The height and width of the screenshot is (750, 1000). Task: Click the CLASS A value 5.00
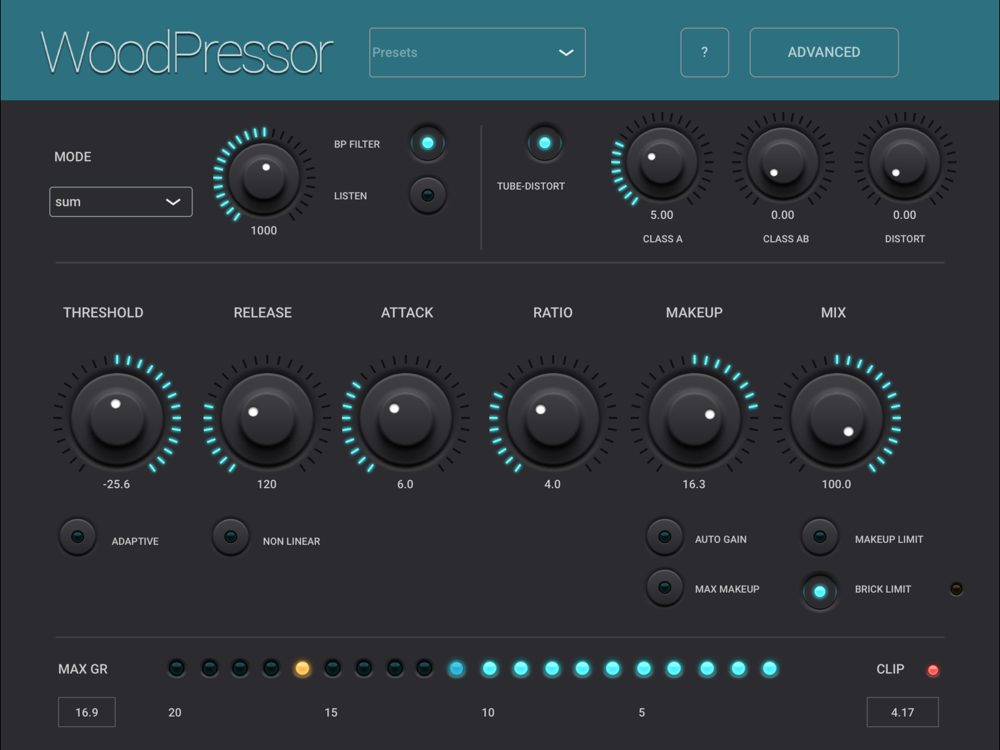661,215
